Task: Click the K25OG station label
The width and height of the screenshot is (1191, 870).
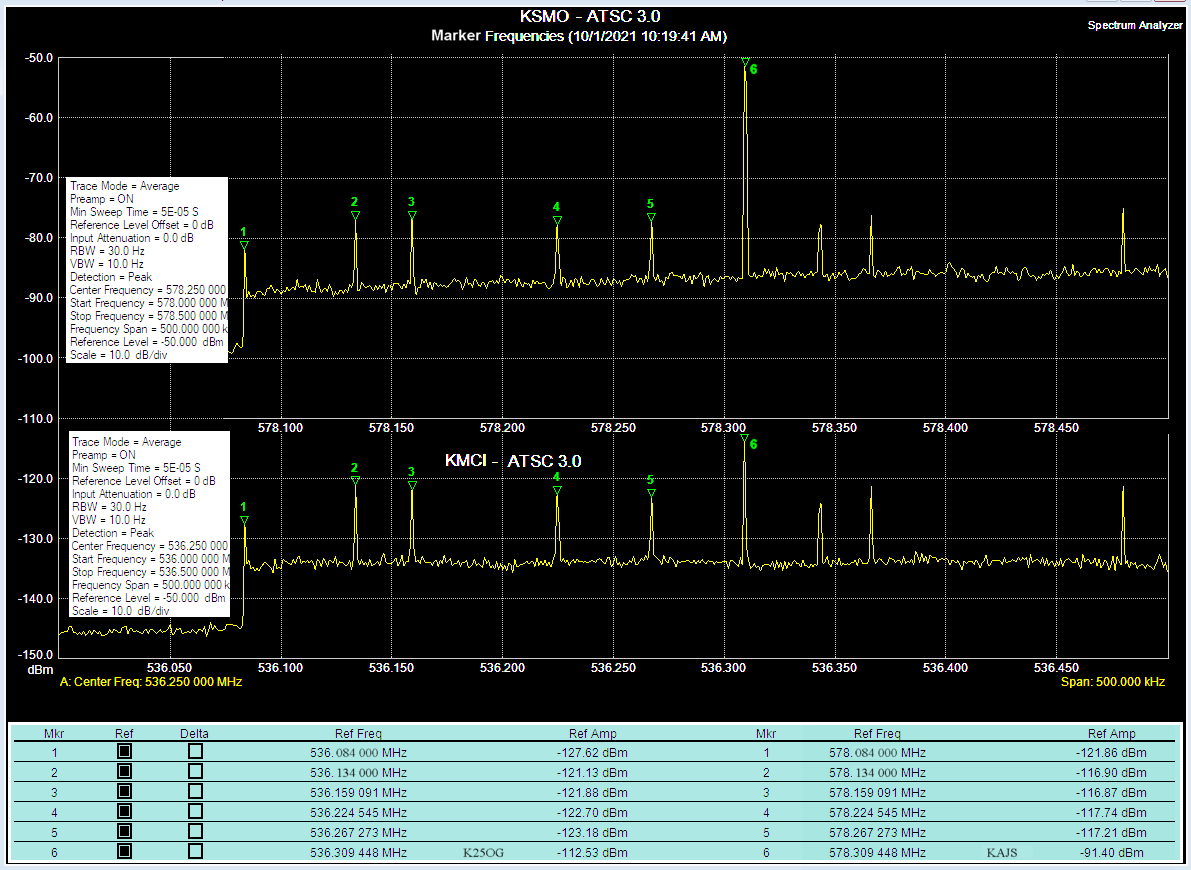Action: (x=483, y=853)
